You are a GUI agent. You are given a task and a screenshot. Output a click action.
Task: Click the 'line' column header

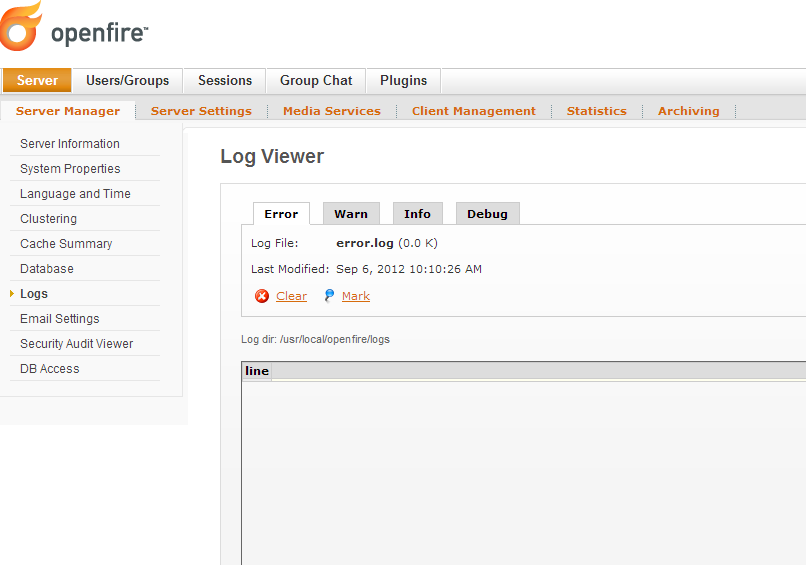click(x=257, y=371)
